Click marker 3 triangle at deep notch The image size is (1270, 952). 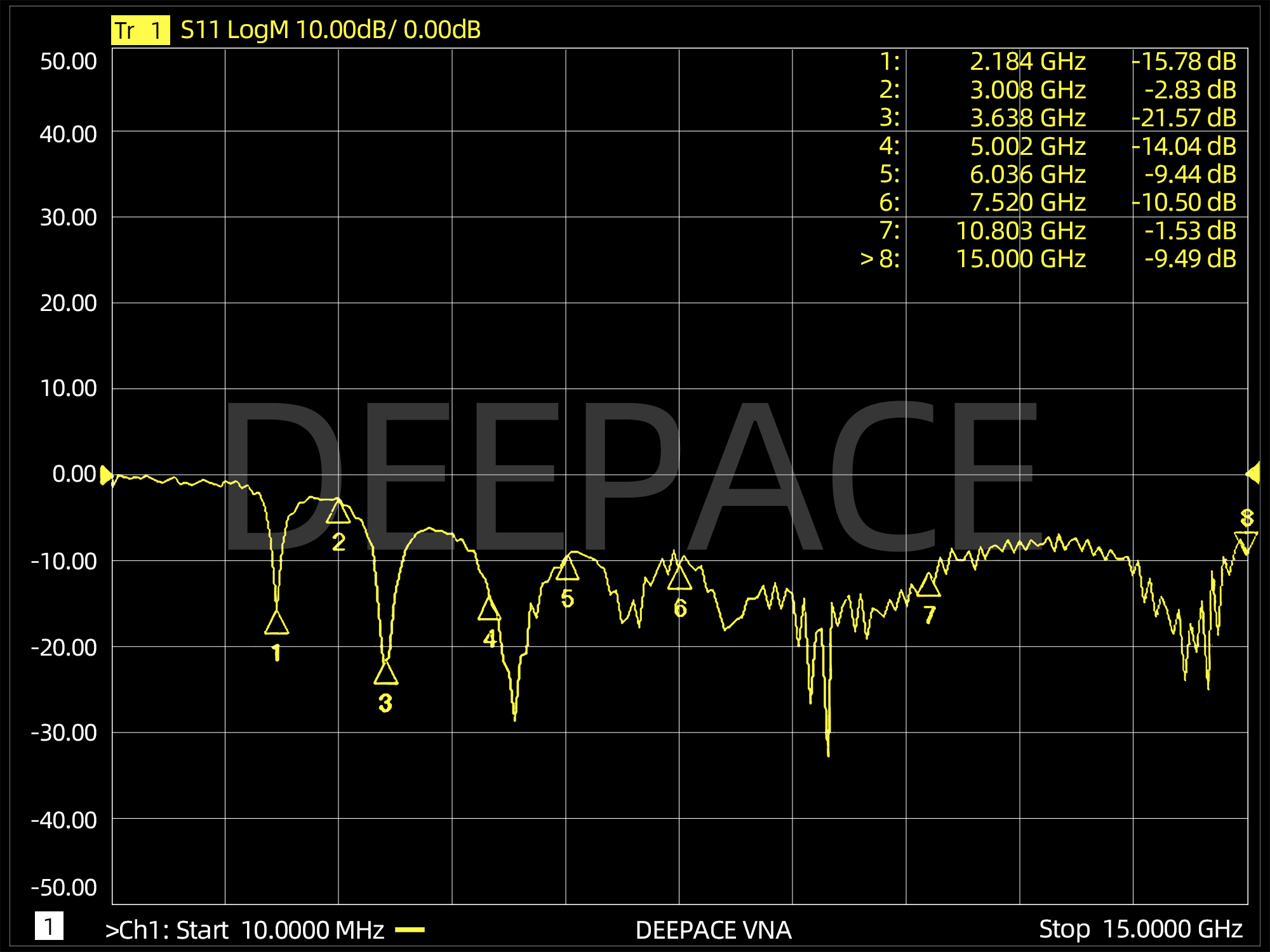click(385, 673)
